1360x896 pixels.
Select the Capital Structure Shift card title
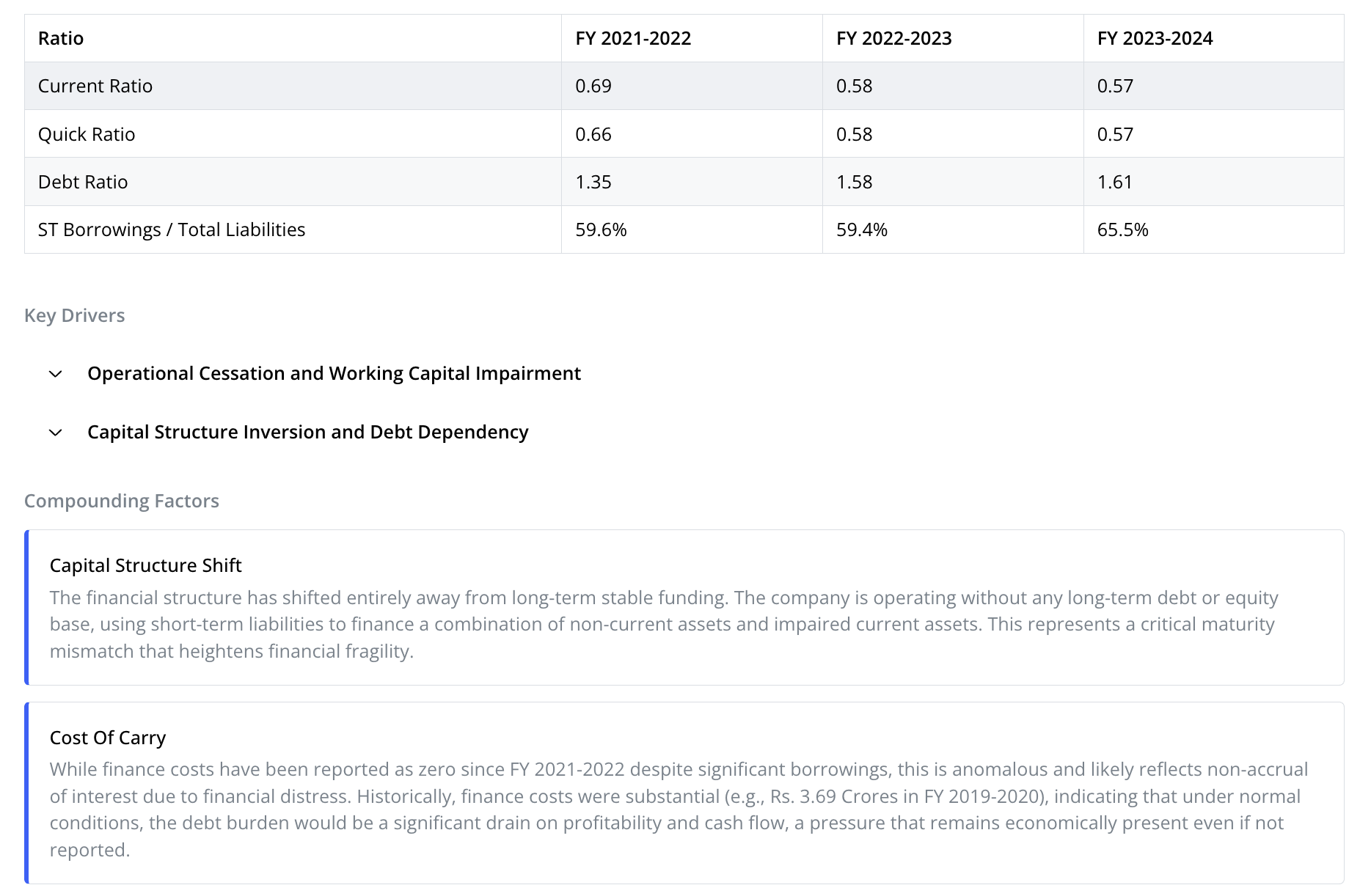coord(145,565)
